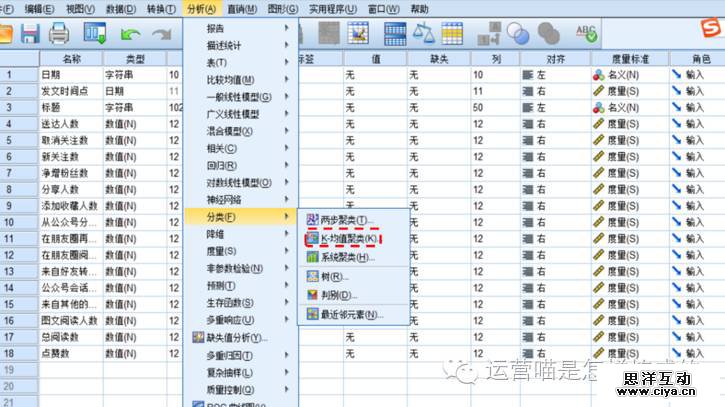Open the recall dialog toolbar icon

pyautogui.click(x=95, y=34)
